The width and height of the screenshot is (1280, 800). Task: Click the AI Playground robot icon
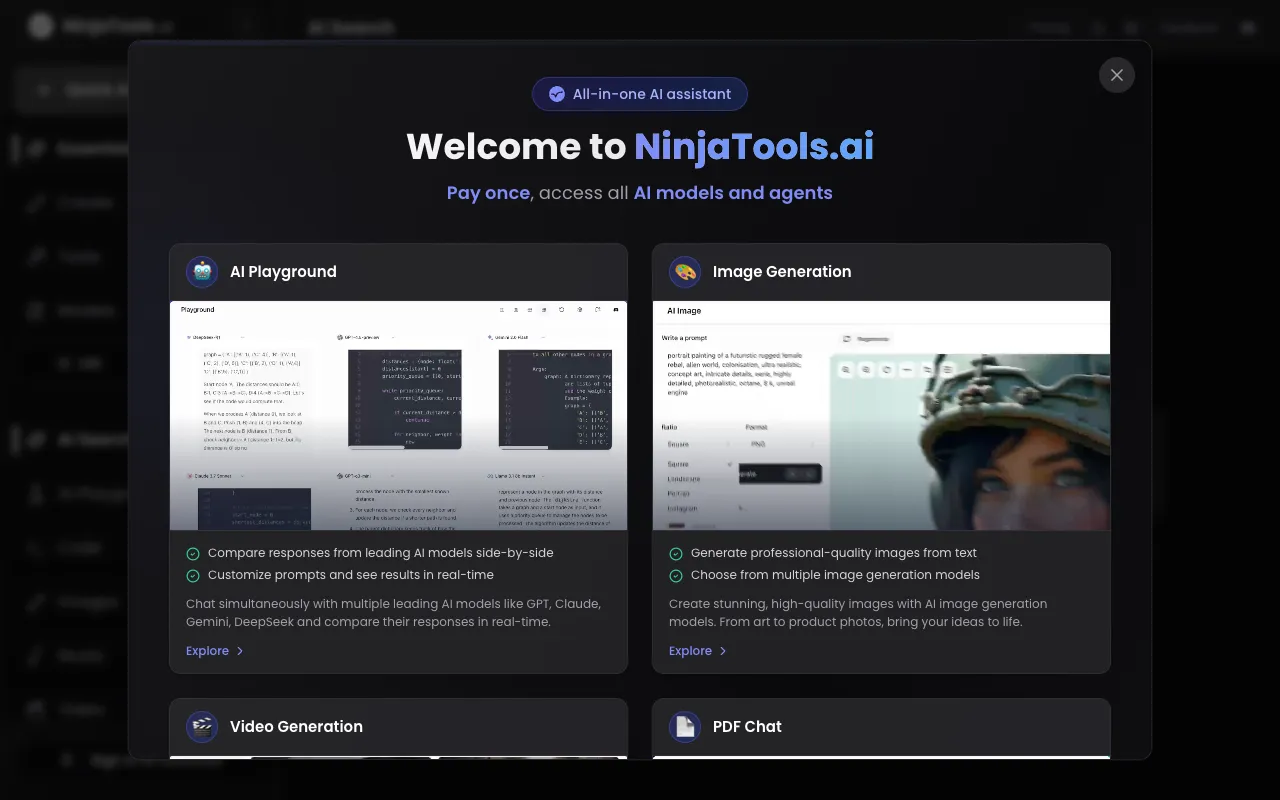pyautogui.click(x=202, y=272)
